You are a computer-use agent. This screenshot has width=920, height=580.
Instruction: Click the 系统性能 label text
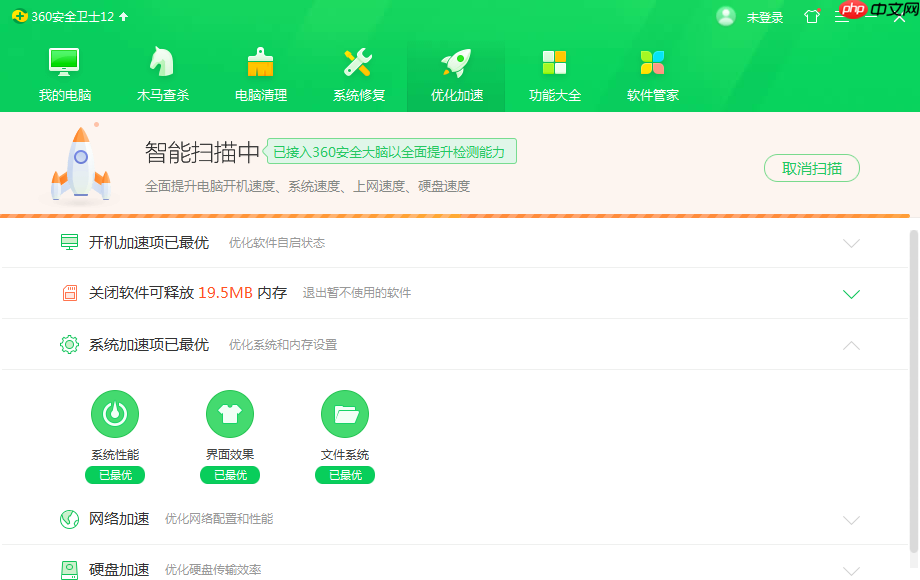(x=115, y=454)
